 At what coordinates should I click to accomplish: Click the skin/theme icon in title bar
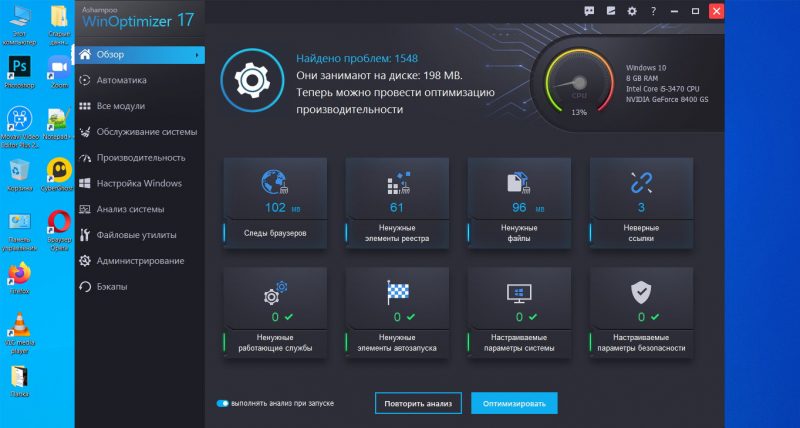[x=609, y=11]
